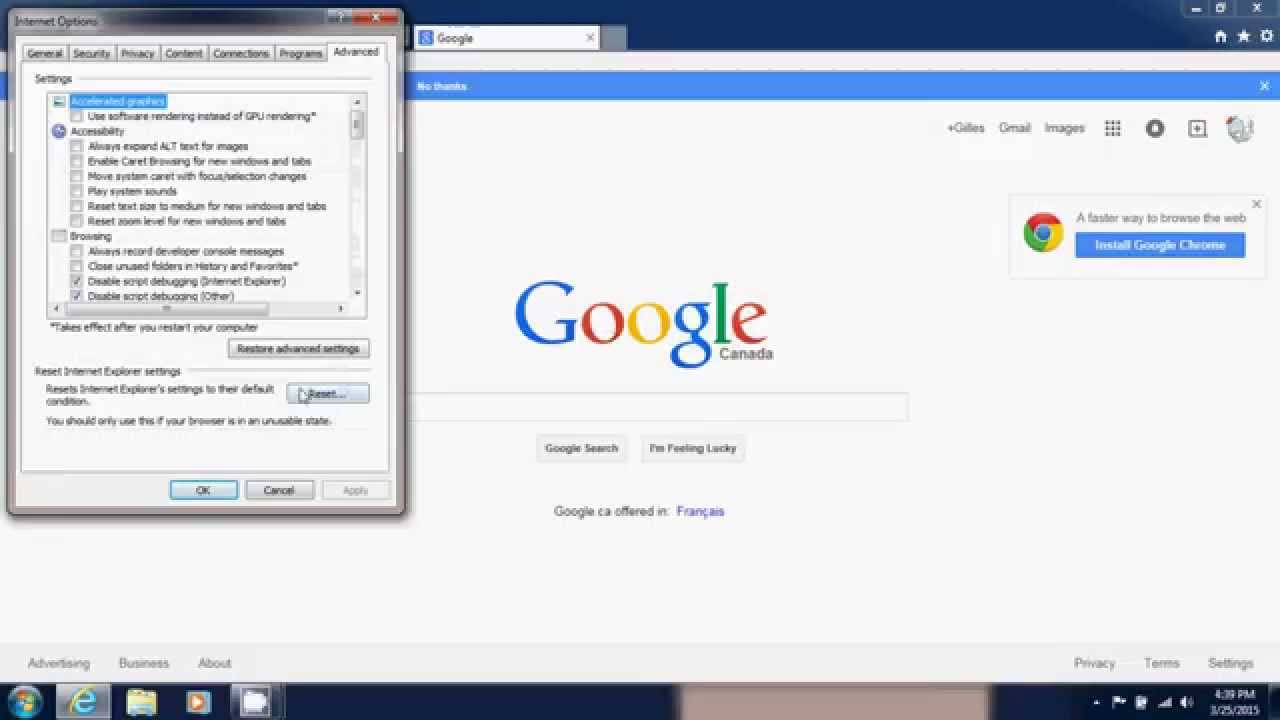Dismiss the blue notification bar
This screenshot has height=720, width=1280.
tap(1264, 86)
